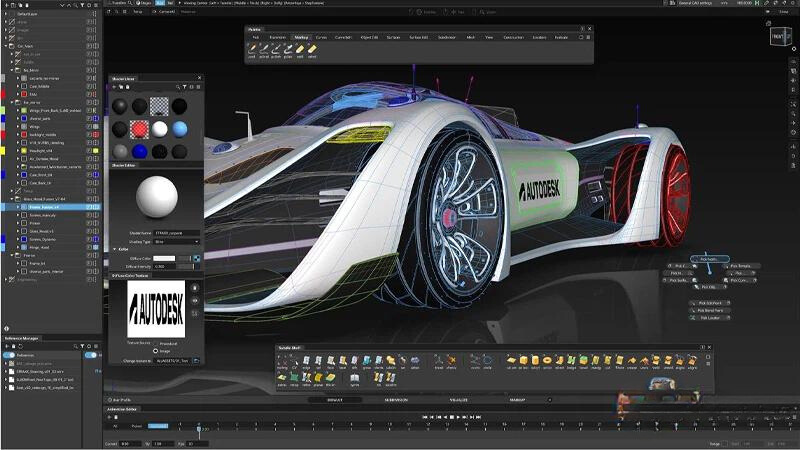The height and width of the screenshot is (450, 800).
Task: Click the playhead marker on animation timeline
Action: (199, 430)
